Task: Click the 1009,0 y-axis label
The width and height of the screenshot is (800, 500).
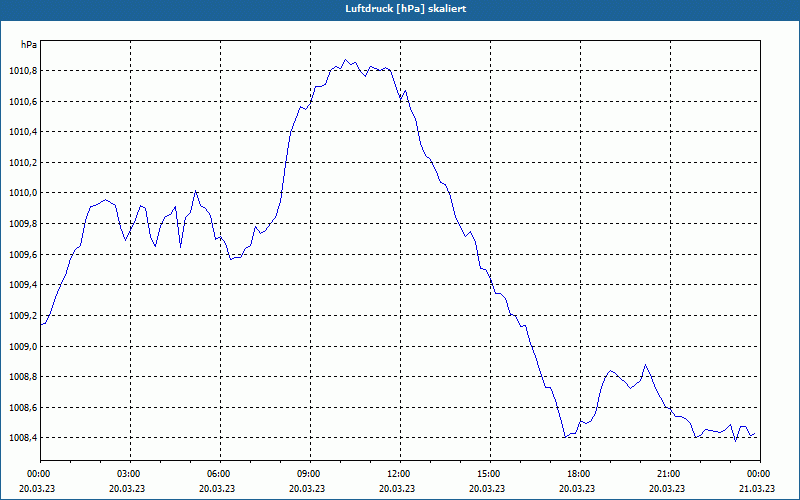Action: pyautogui.click(x=23, y=346)
